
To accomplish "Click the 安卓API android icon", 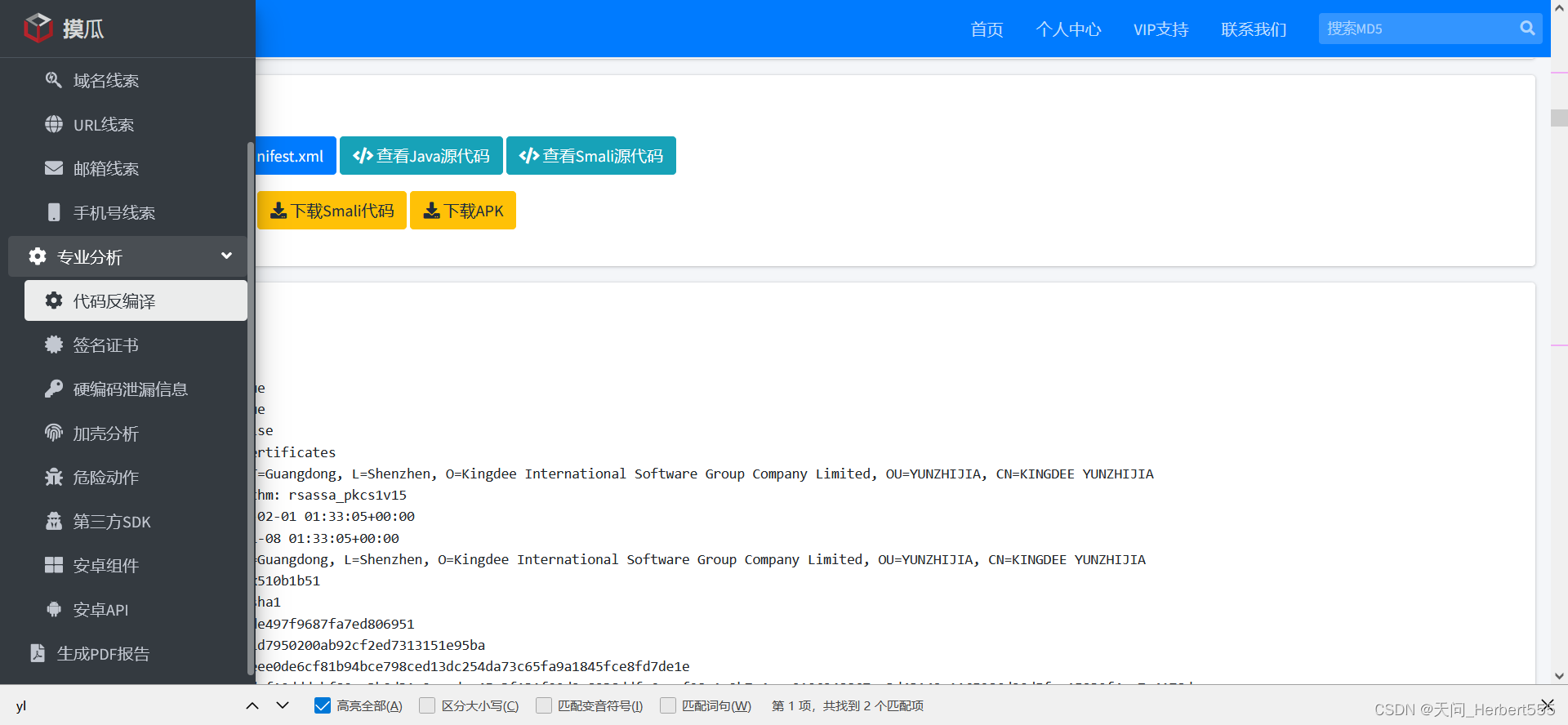I will (x=53, y=609).
